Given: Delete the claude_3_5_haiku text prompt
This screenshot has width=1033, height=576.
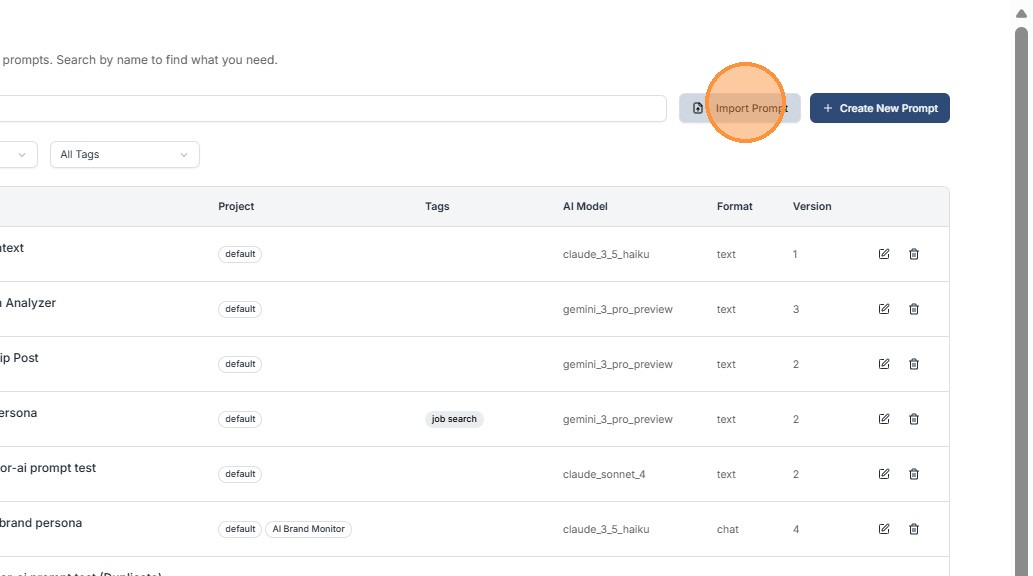Looking at the screenshot, I should [914, 254].
